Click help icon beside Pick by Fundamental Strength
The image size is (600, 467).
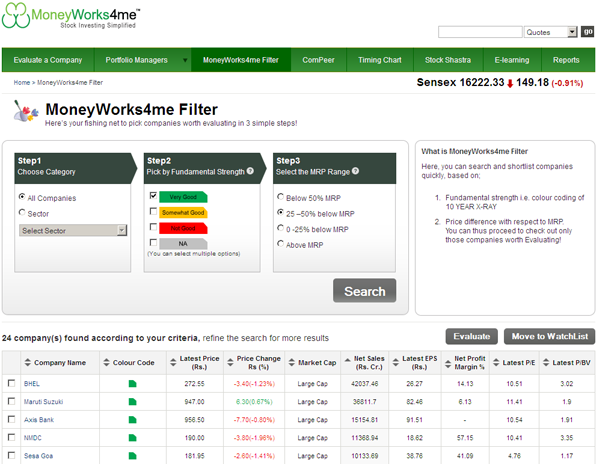250,171
